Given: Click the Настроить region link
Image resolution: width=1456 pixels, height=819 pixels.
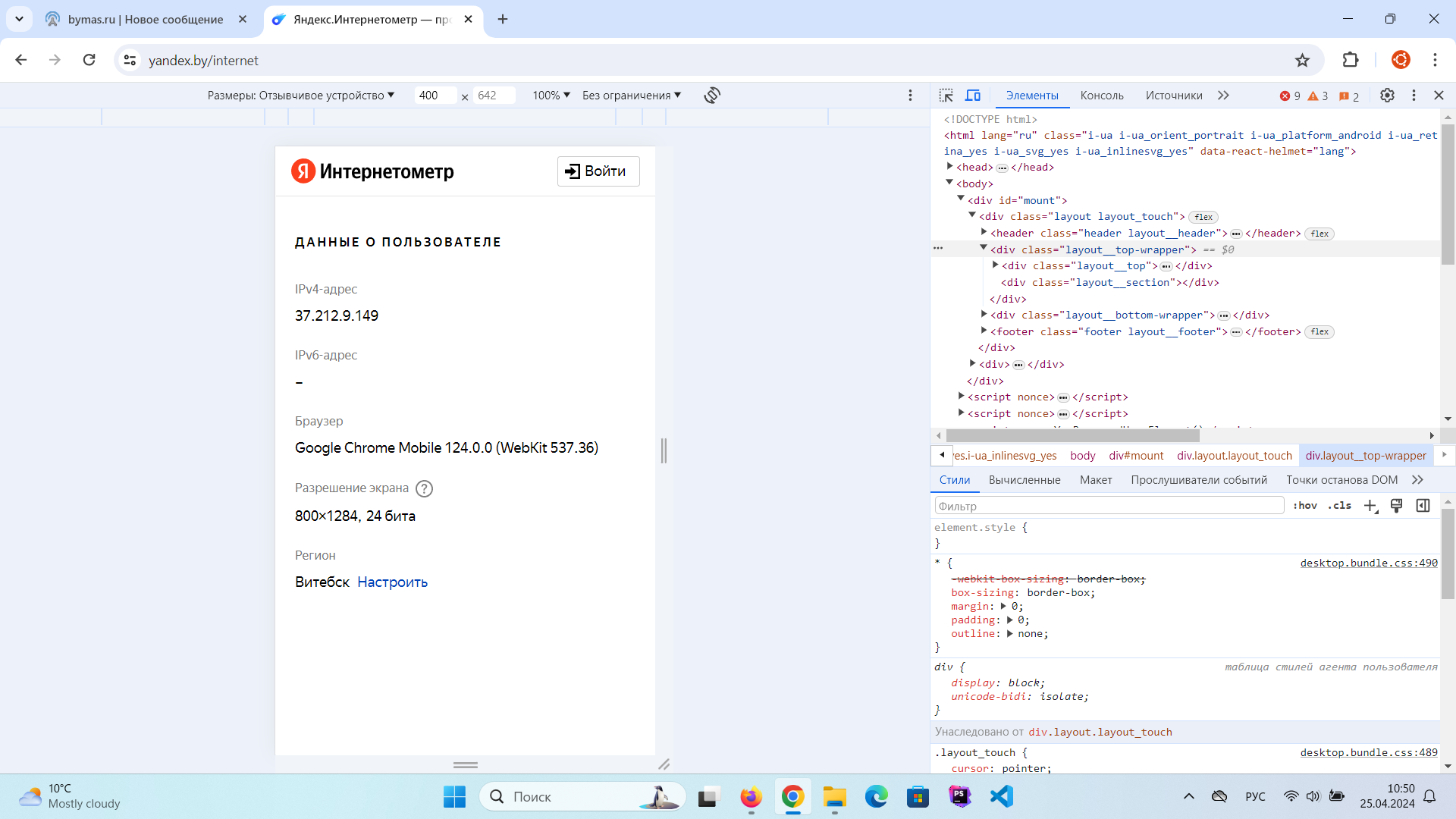Looking at the screenshot, I should tap(392, 582).
